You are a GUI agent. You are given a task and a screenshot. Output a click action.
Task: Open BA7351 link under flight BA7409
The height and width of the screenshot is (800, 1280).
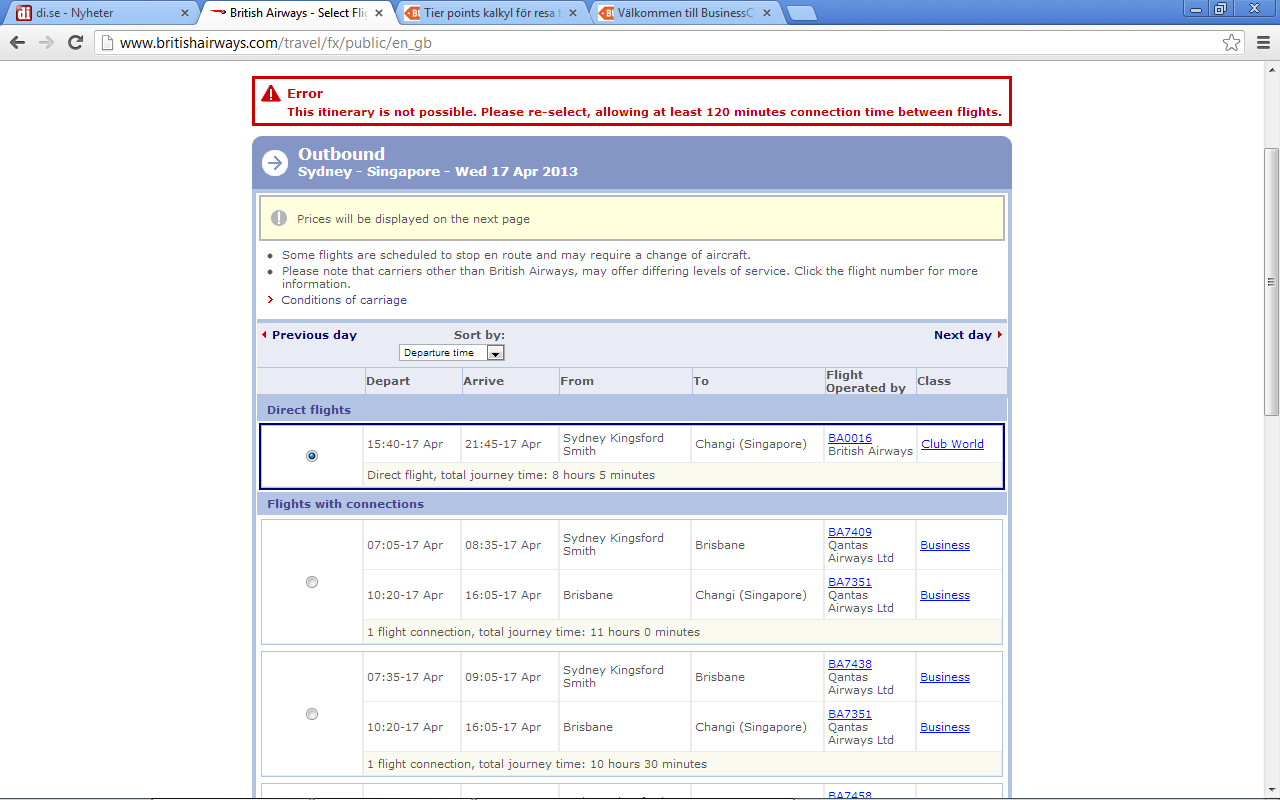pos(850,582)
